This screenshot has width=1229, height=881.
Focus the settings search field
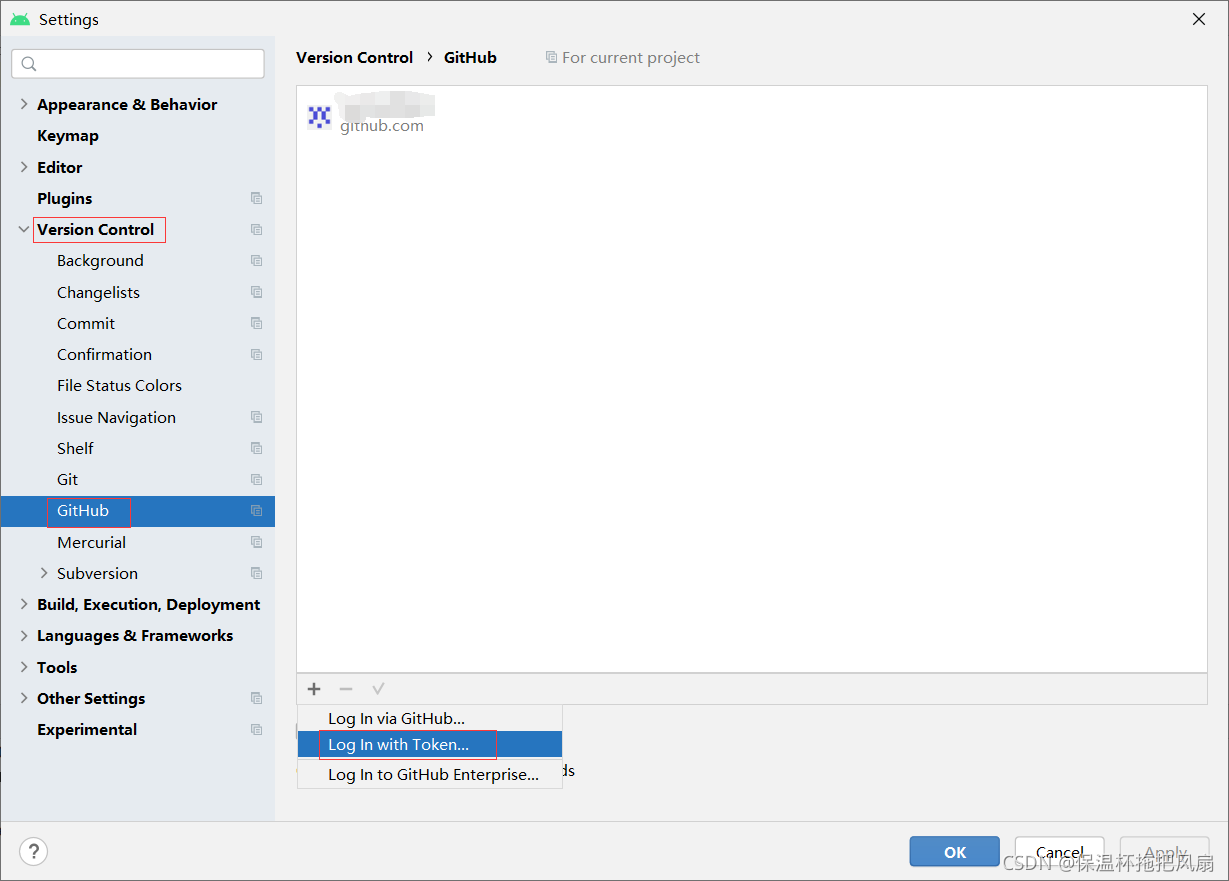138,64
